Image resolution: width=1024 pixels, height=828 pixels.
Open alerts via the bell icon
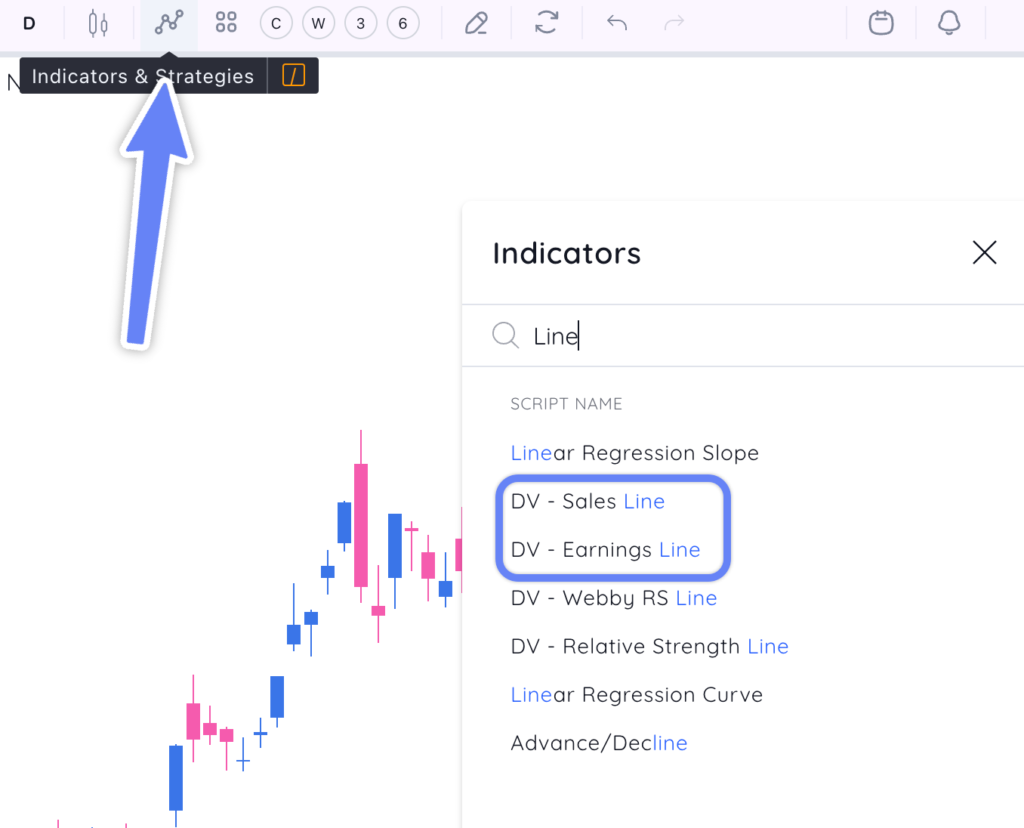pos(950,22)
